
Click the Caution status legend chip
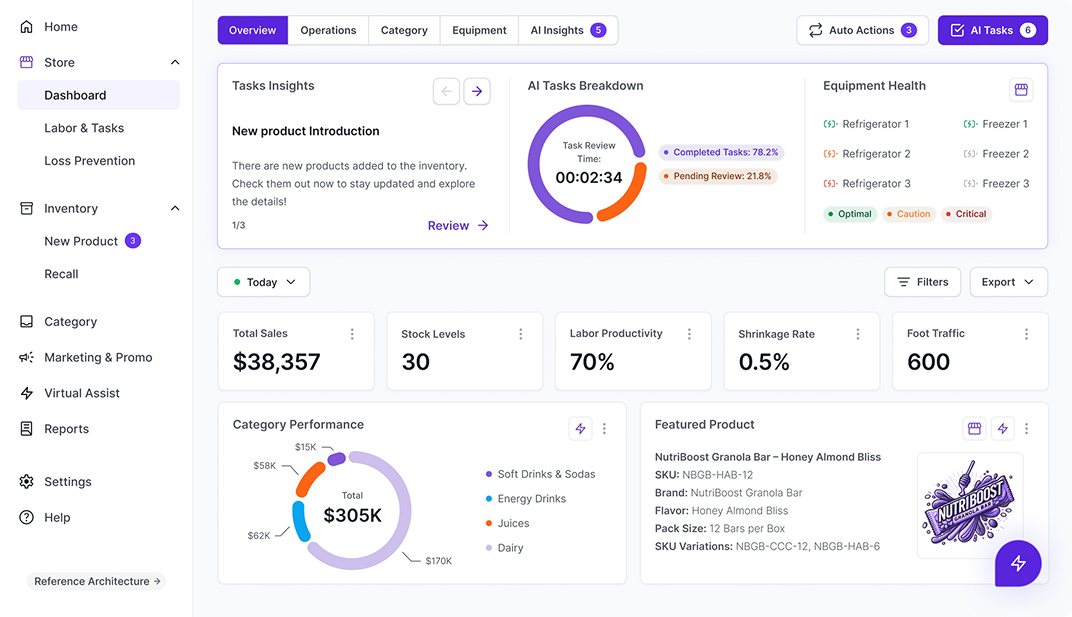909,214
